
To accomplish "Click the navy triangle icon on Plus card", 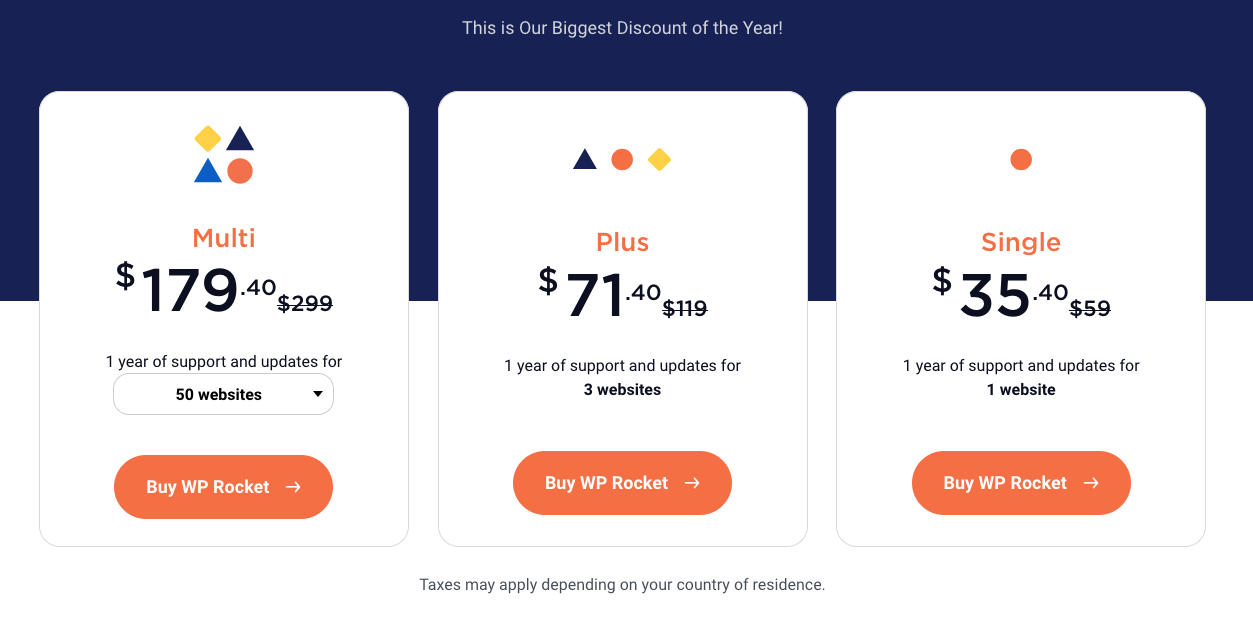I will pos(584,159).
